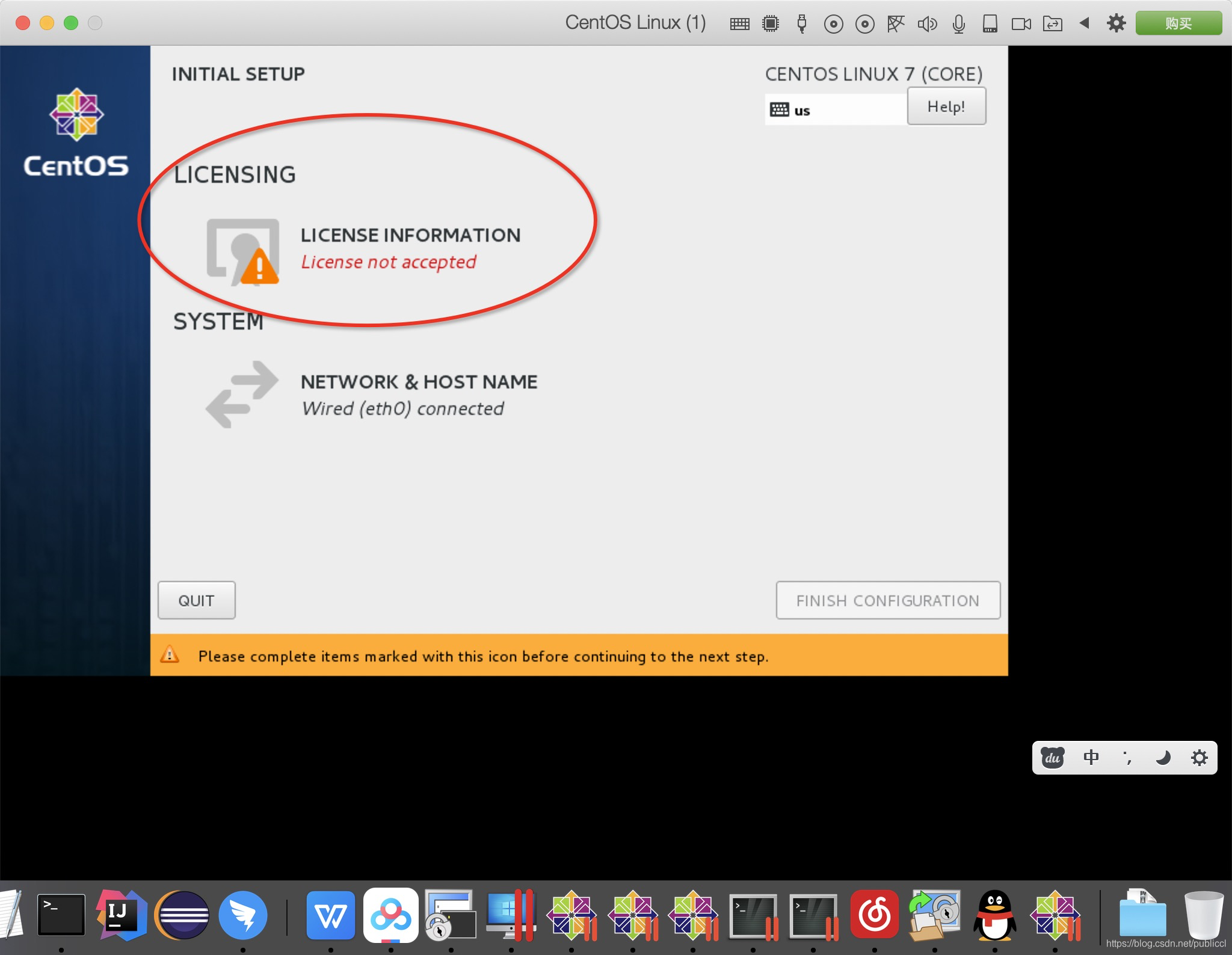Click the microphone icon in title bar
Viewport: 1232px width, 955px height.
point(959,24)
